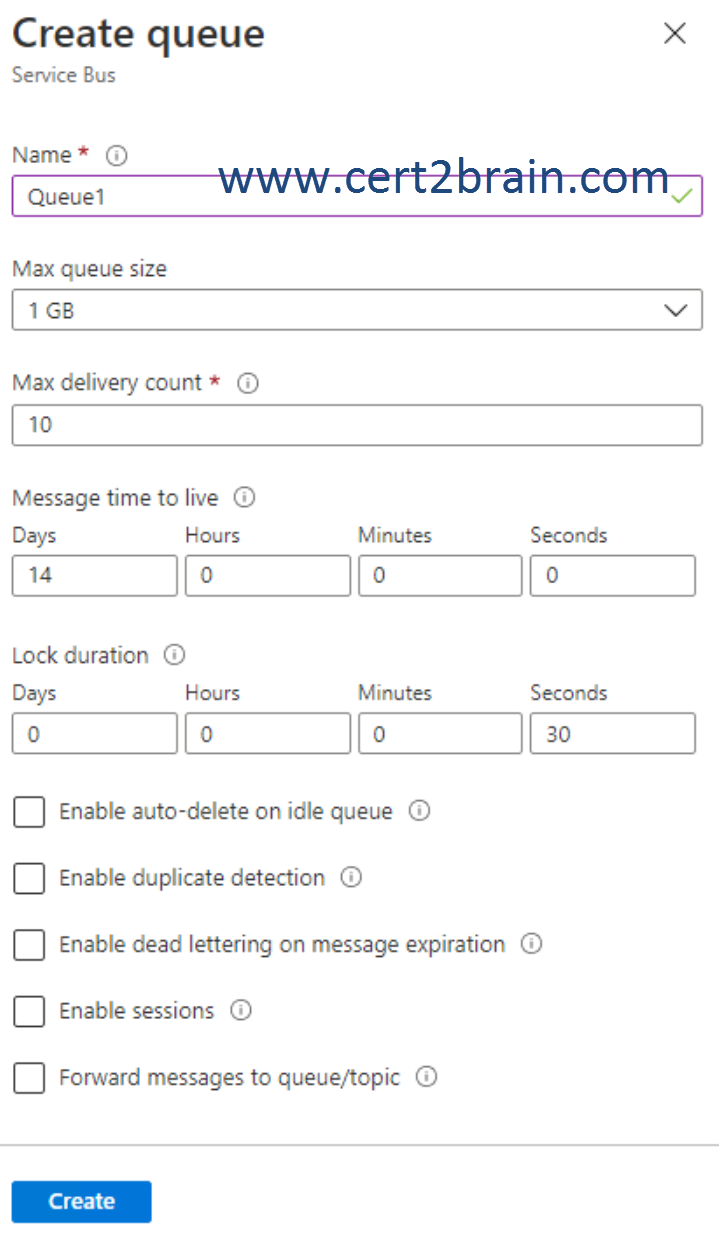Open the Message time to live info tooltip
The height and width of the screenshot is (1233, 719).
point(244,497)
